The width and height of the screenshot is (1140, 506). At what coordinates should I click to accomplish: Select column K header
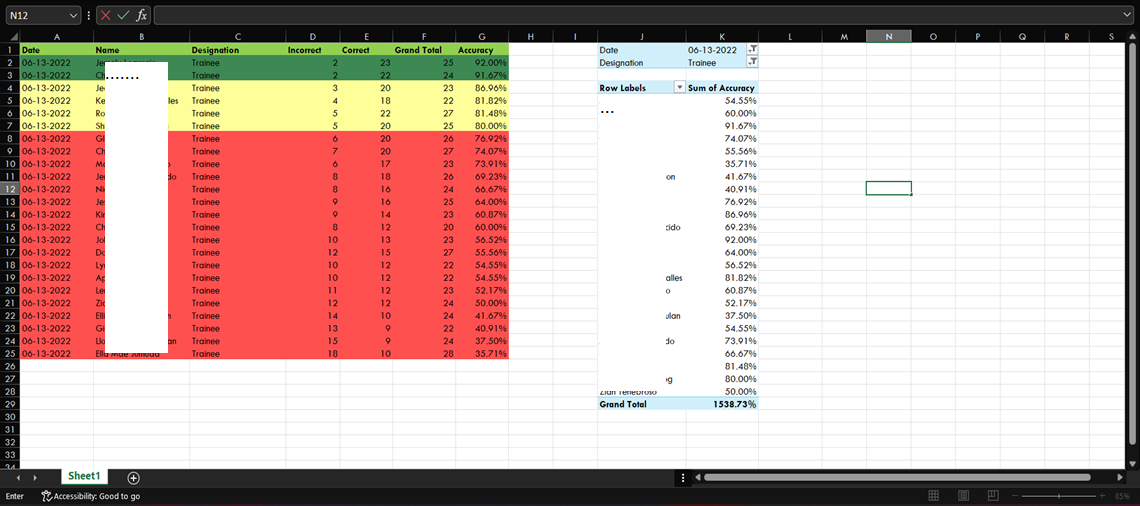(722, 36)
